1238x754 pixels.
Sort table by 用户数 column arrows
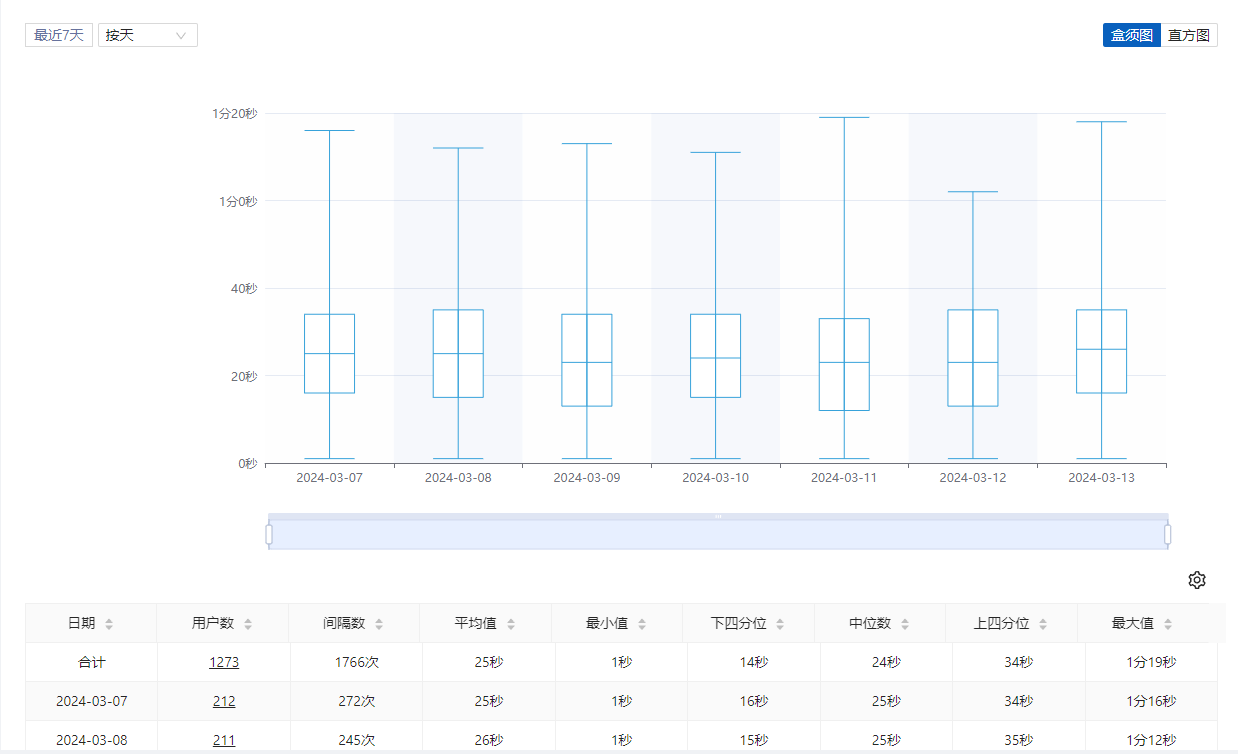248,624
